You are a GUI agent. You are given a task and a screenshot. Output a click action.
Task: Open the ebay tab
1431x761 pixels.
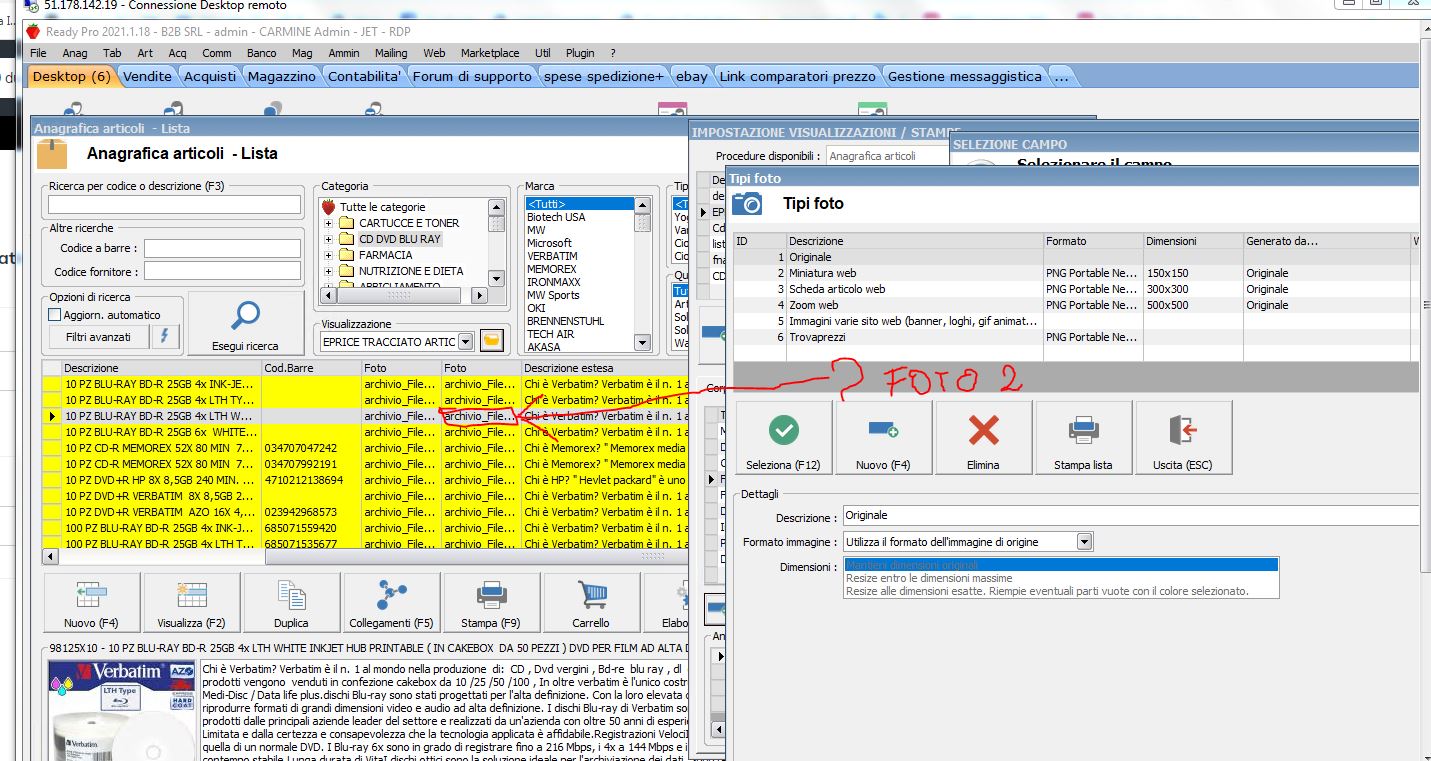[691, 76]
